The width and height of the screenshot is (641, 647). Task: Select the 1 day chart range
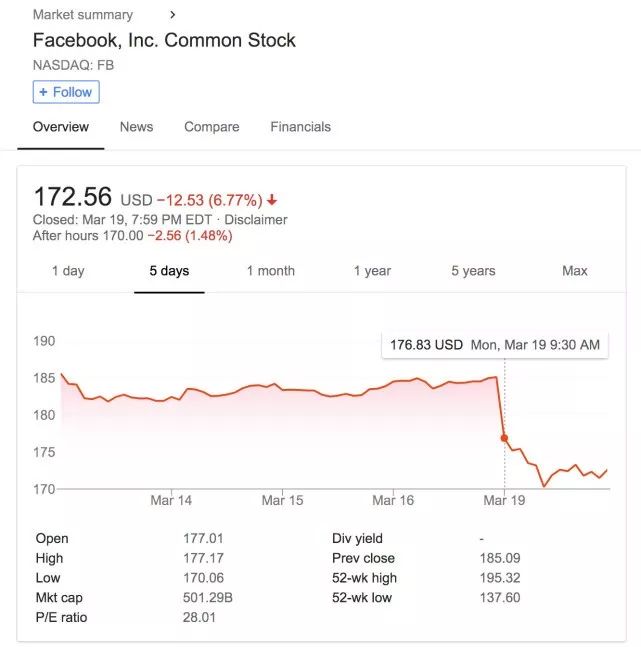[x=68, y=271]
